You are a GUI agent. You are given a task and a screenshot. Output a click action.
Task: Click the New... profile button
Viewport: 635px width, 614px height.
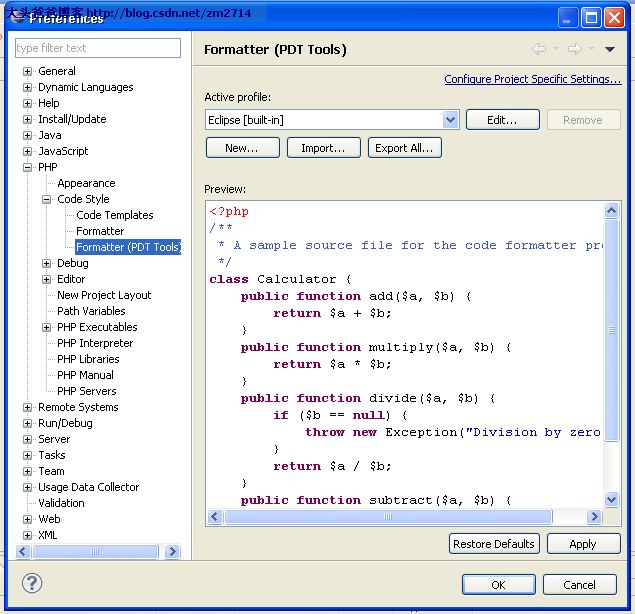coord(243,148)
